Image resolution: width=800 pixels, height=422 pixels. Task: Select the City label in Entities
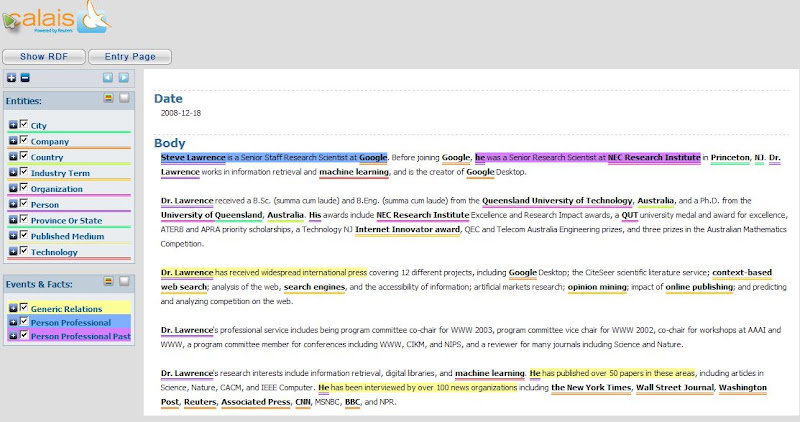(x=39, y=126)
